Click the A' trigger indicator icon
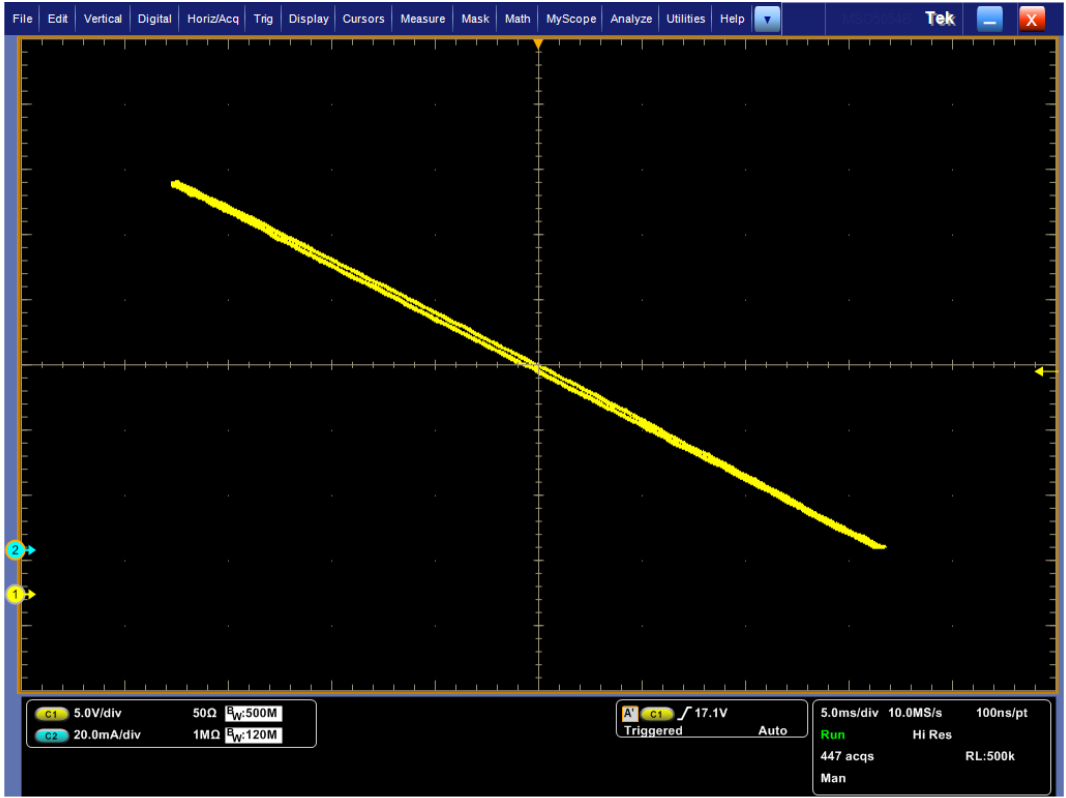This screenshot has height=798, width=1066. point(628,713)
